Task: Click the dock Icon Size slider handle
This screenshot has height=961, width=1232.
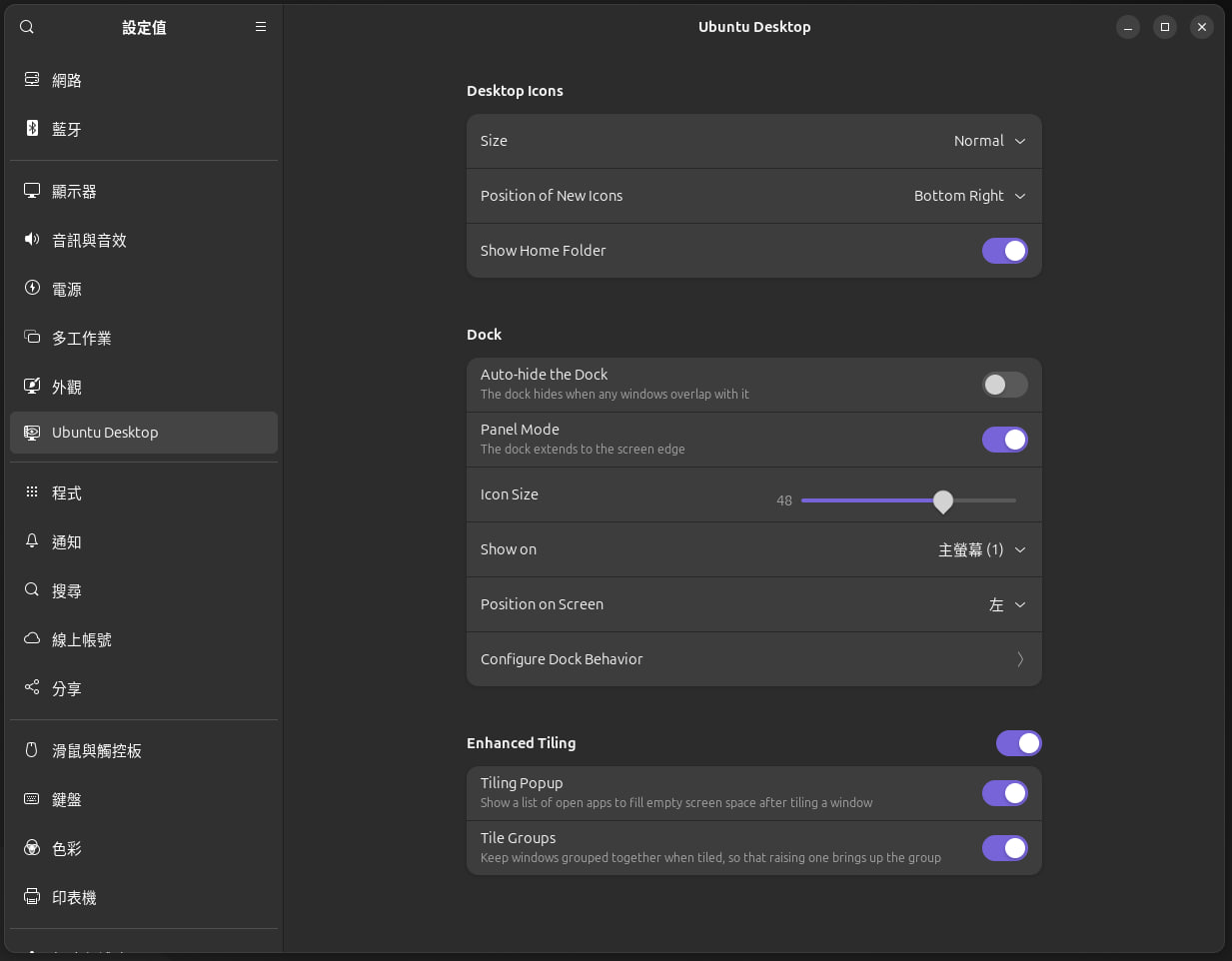Action: tap(942, 500)
